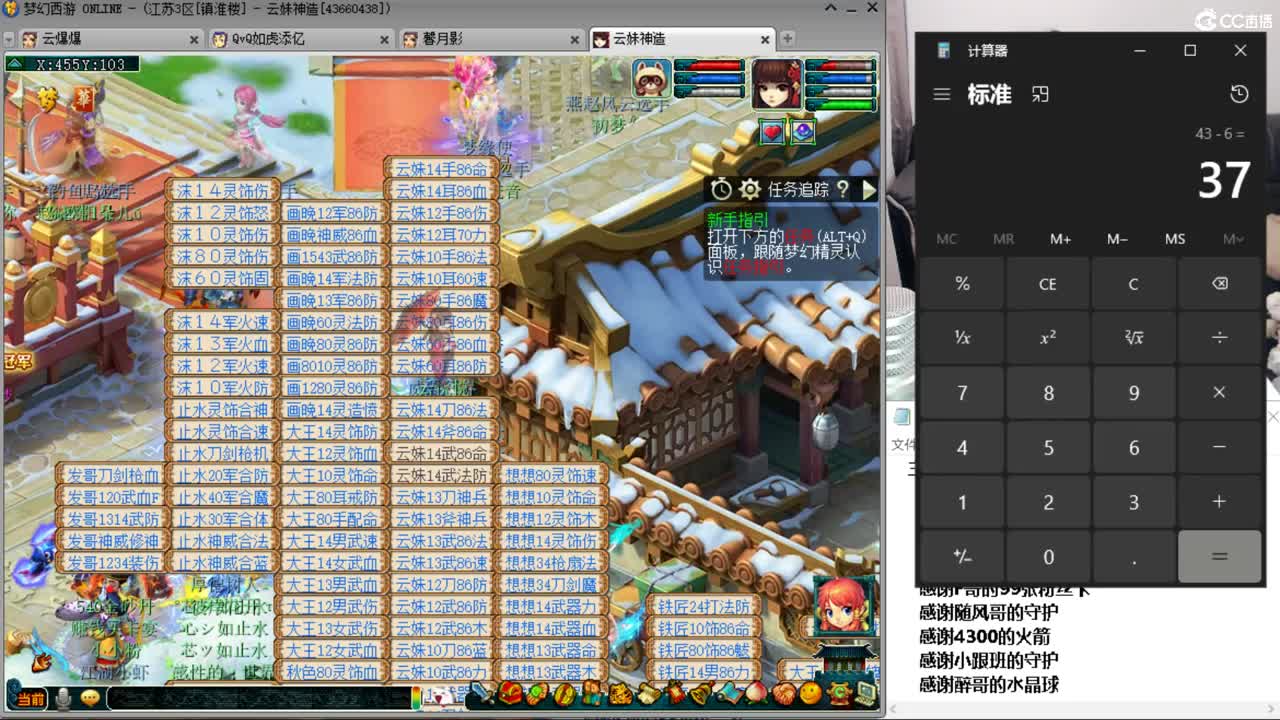Click calculator digit 0

point(1048,556)
